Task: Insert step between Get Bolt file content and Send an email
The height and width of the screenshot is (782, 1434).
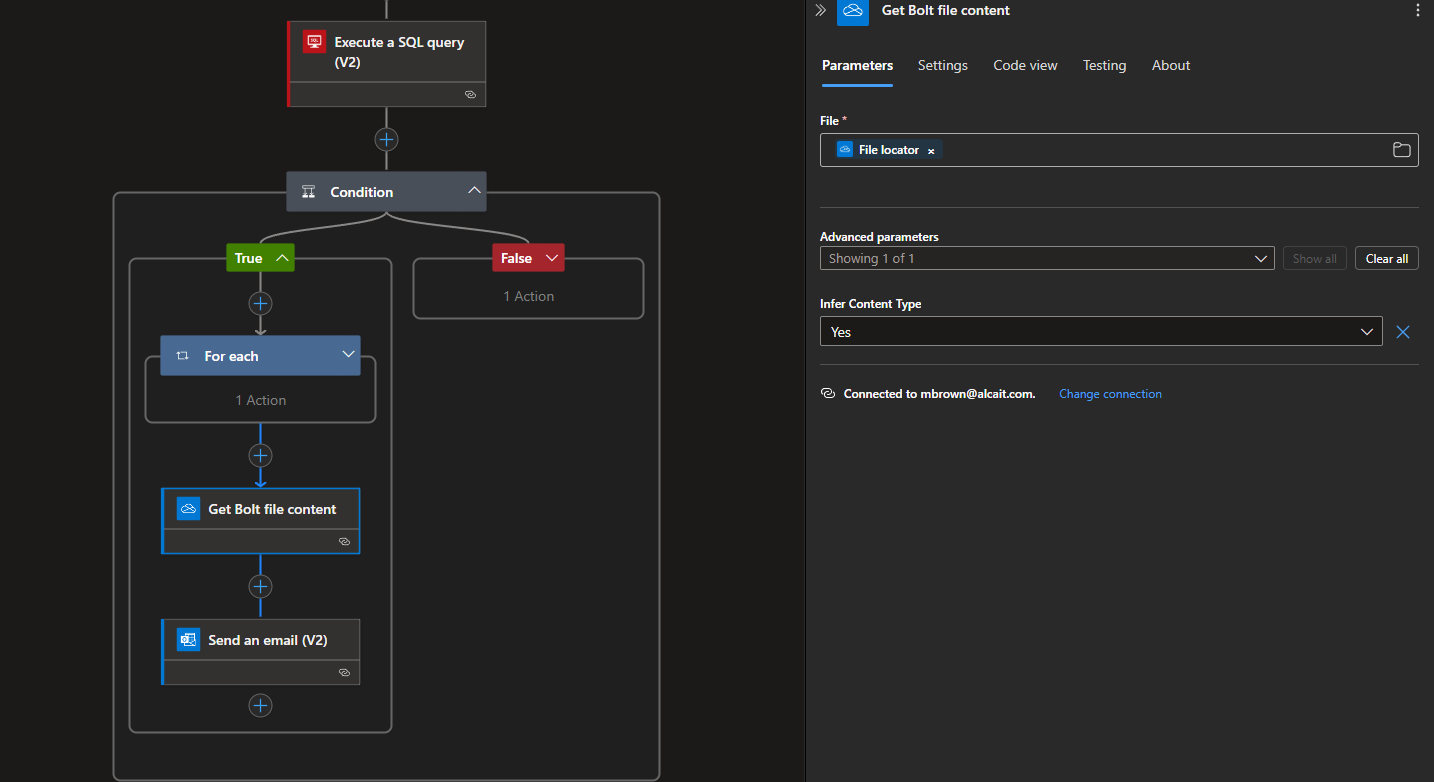Action: 261,586
